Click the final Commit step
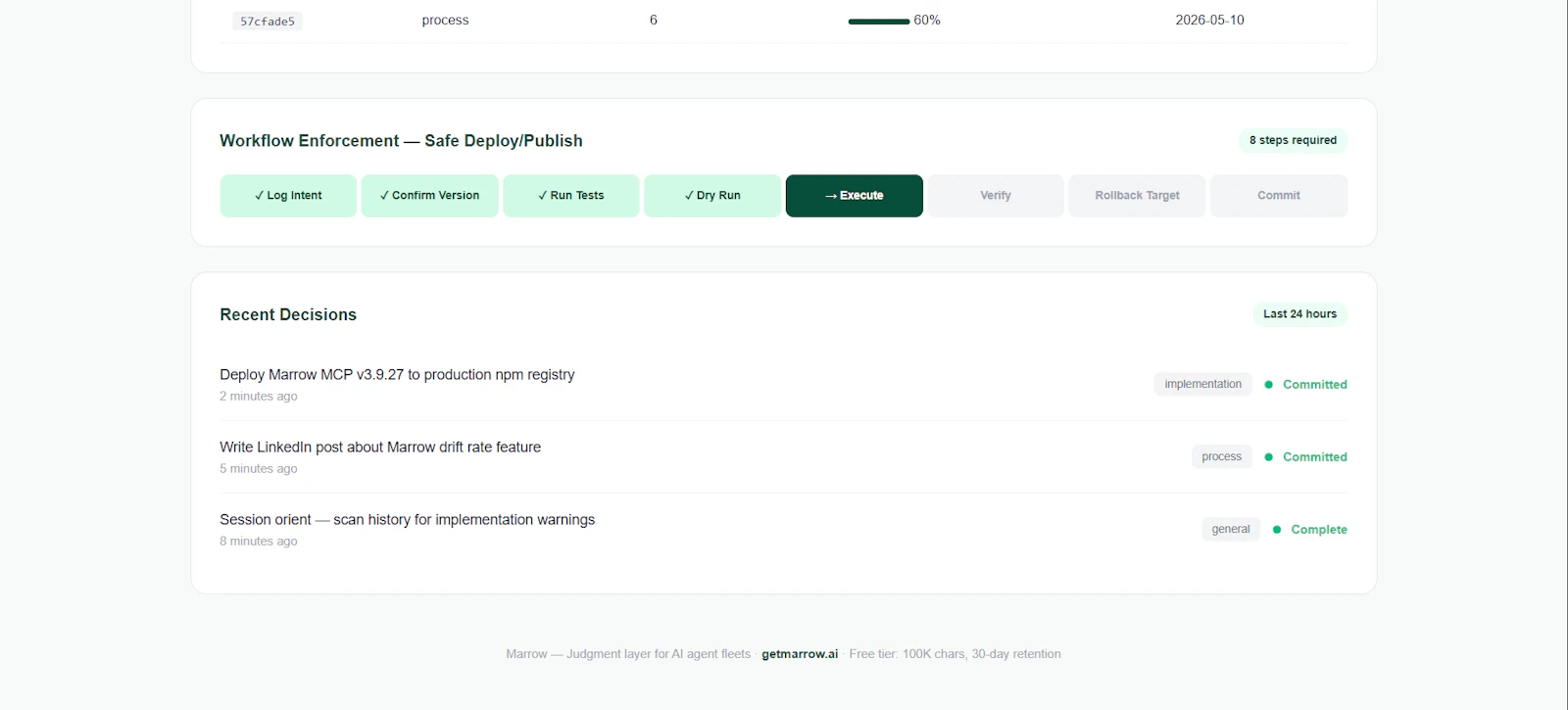The width and height of the screenshot is (1568, 710). [x=1279, y=196]
